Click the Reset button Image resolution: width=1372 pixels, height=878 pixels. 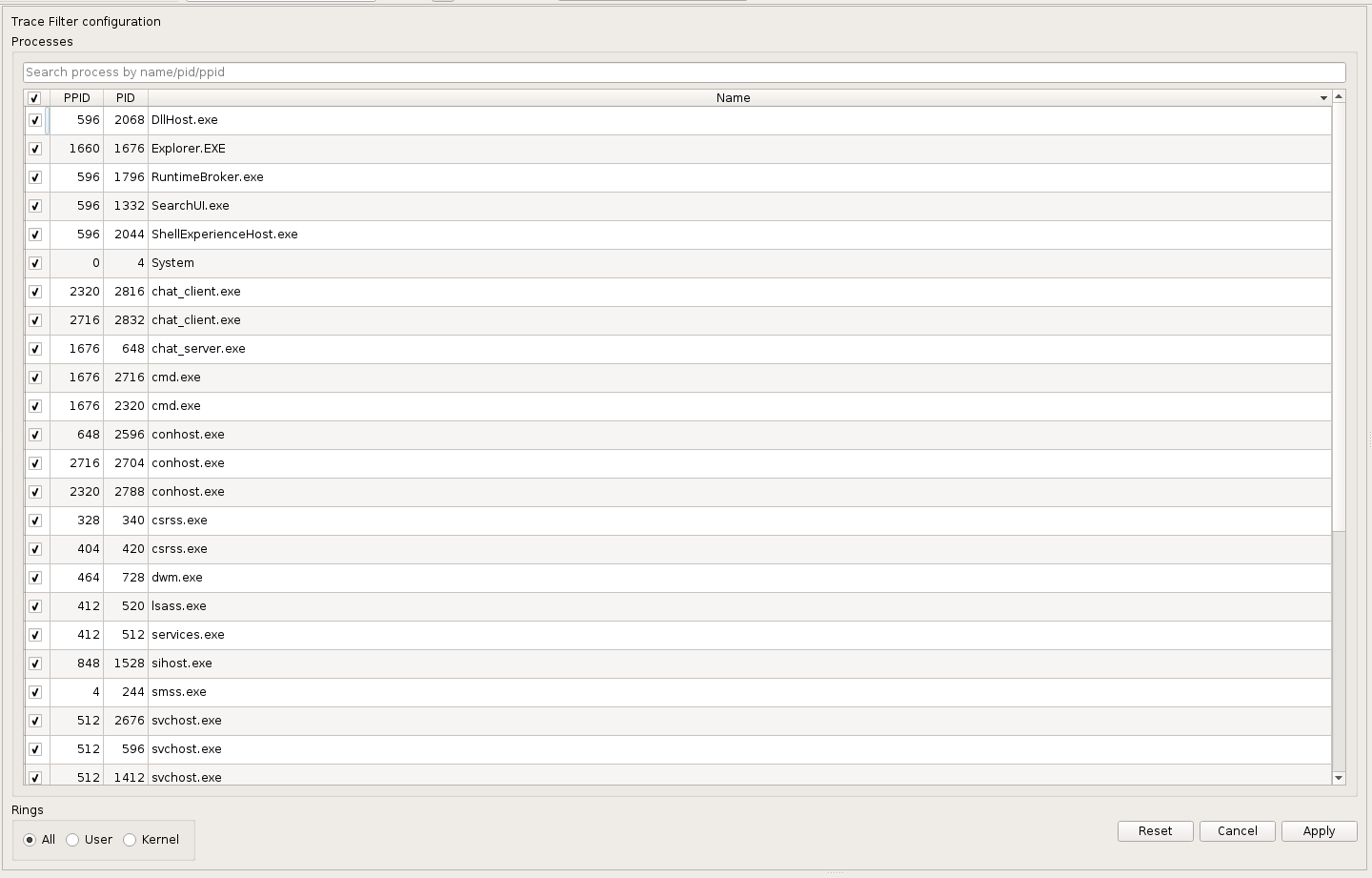(x=1155, y=830)
